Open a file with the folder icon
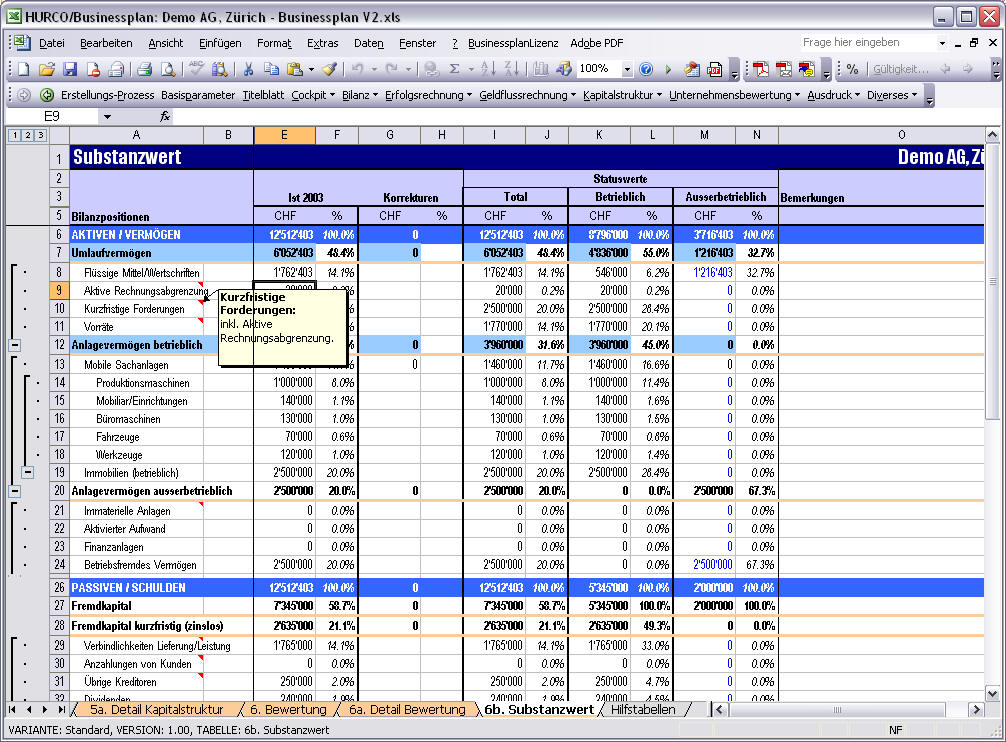The image size is (1006, 742). coord(47,69)
